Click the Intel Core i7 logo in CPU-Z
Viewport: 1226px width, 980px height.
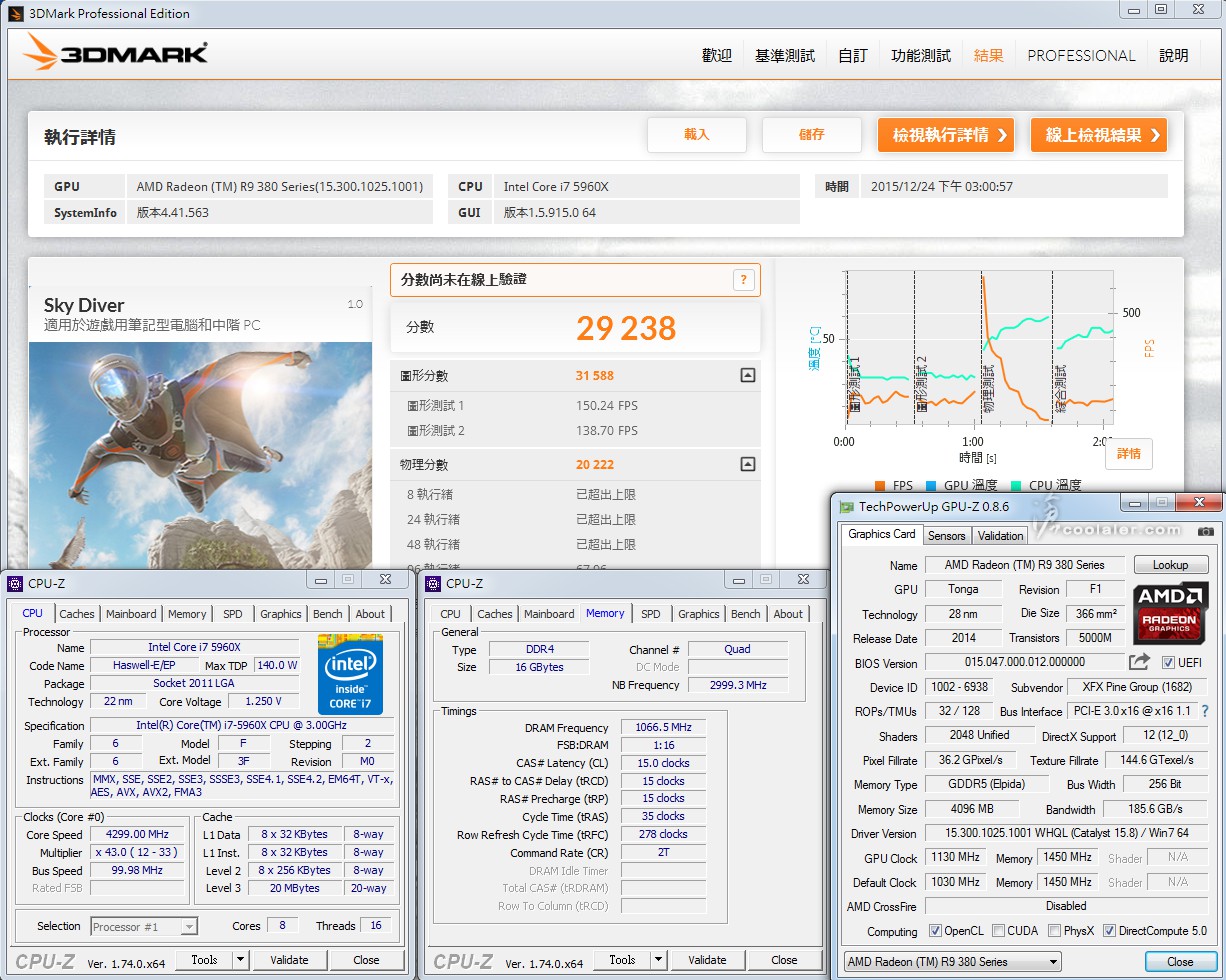pyautogui.click(x=349, y=672)
